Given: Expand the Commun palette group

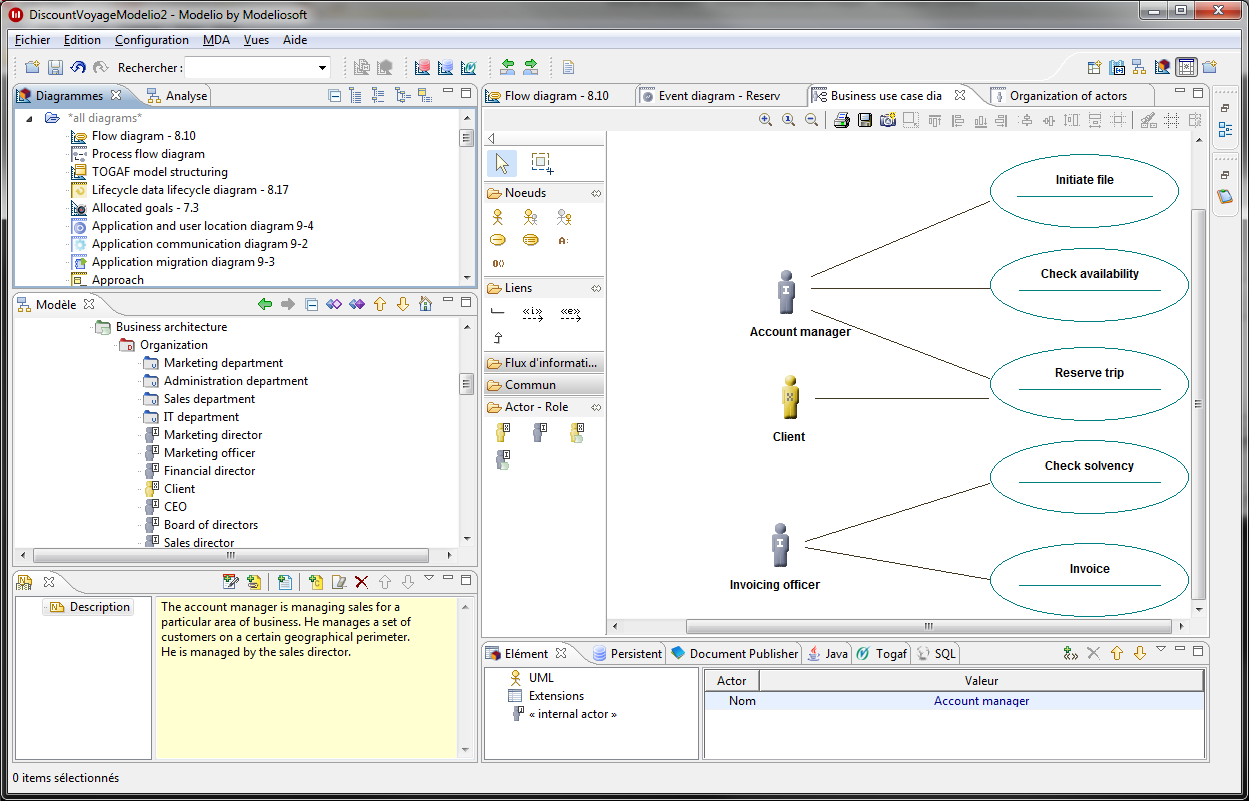Looking at the screenshot, I should point(544,385).
